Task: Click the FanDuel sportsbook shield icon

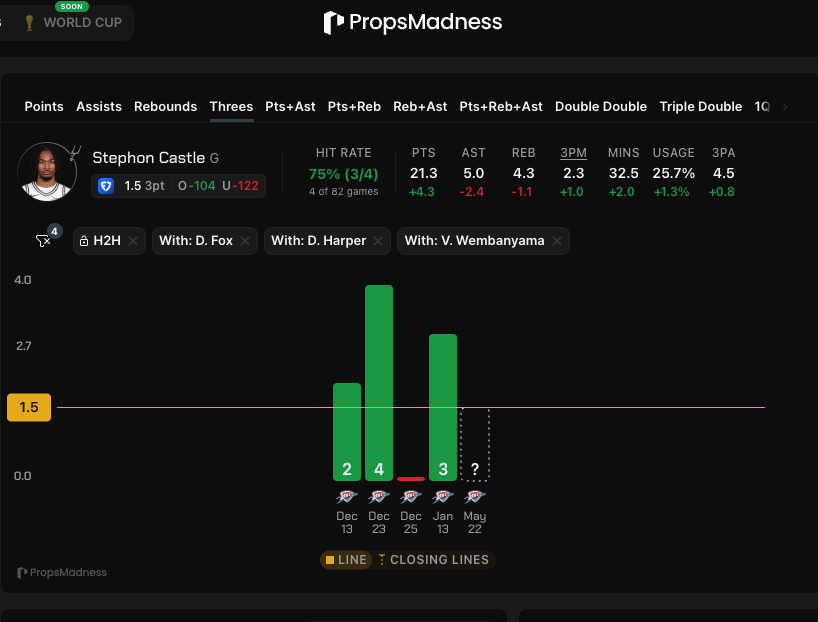Action: [106, 186]
